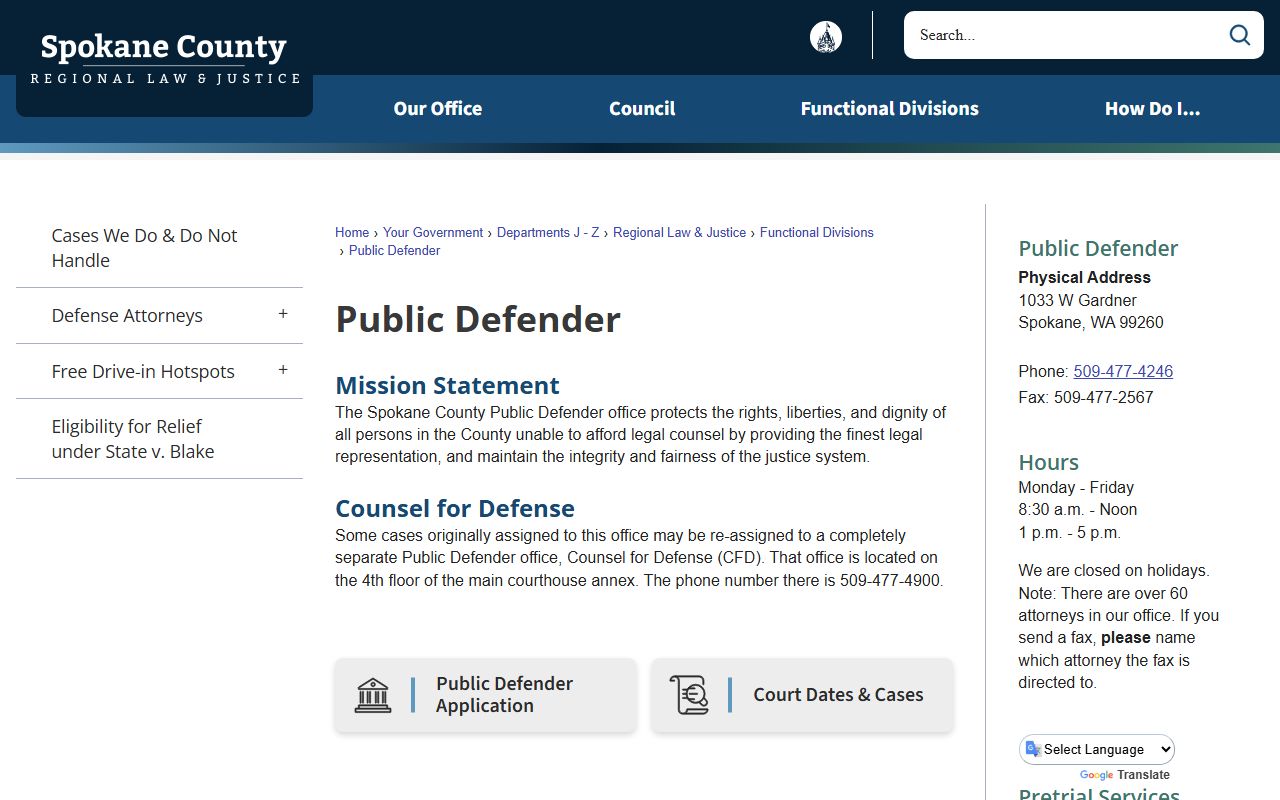Expand Free Drive-in Hotspots plus sign

tap(283, 370)
